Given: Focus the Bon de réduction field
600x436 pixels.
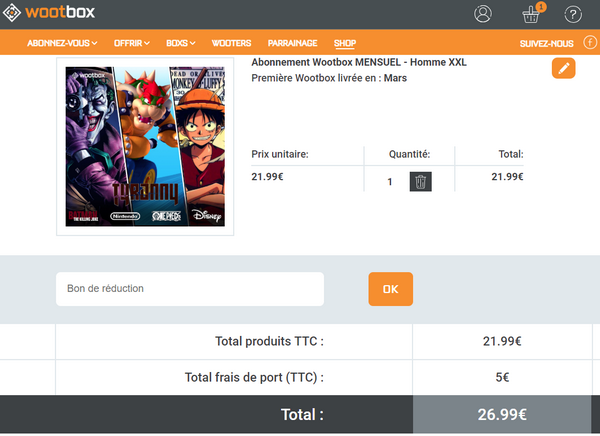Looking at the screenshot, I should coord(190,289).
